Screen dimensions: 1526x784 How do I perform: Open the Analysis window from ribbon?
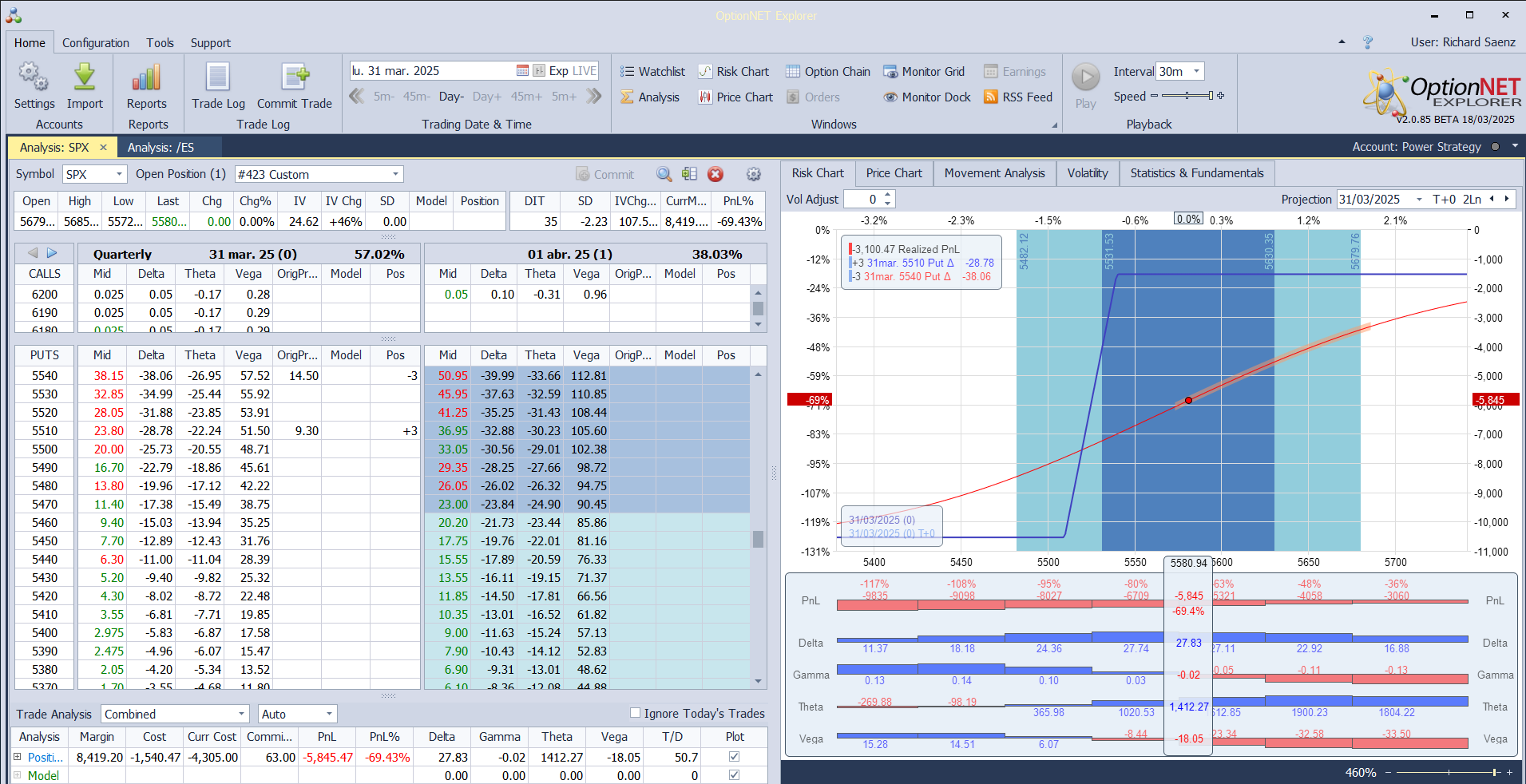coord(650,97)
